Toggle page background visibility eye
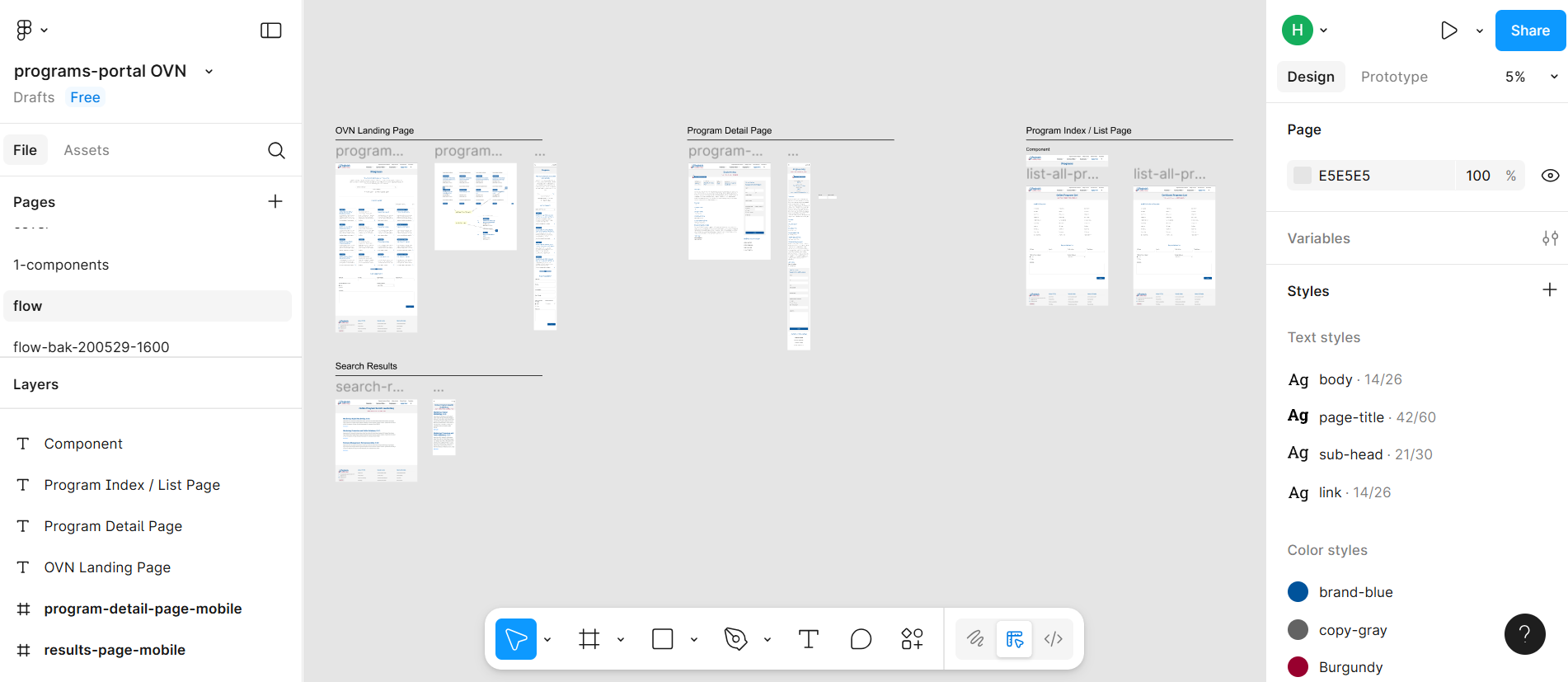Viewport: 1568px width, 682px height. click(x=1550, y=176)
